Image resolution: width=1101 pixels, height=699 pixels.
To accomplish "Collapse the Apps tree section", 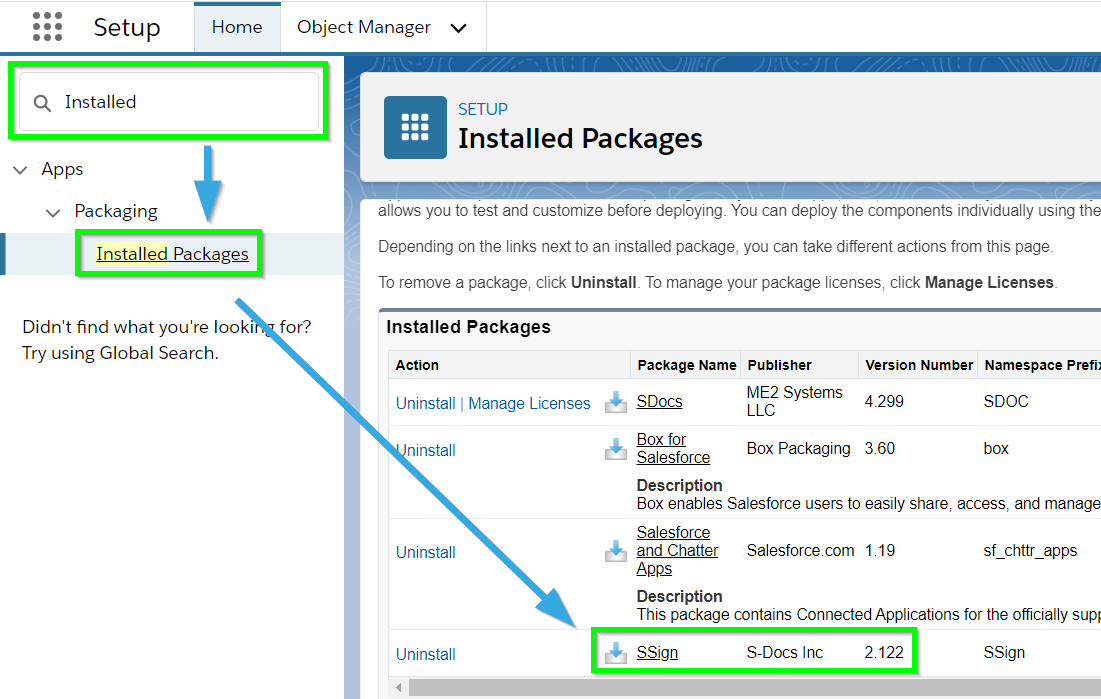I will pyautogui.click(x=20, y=170).
